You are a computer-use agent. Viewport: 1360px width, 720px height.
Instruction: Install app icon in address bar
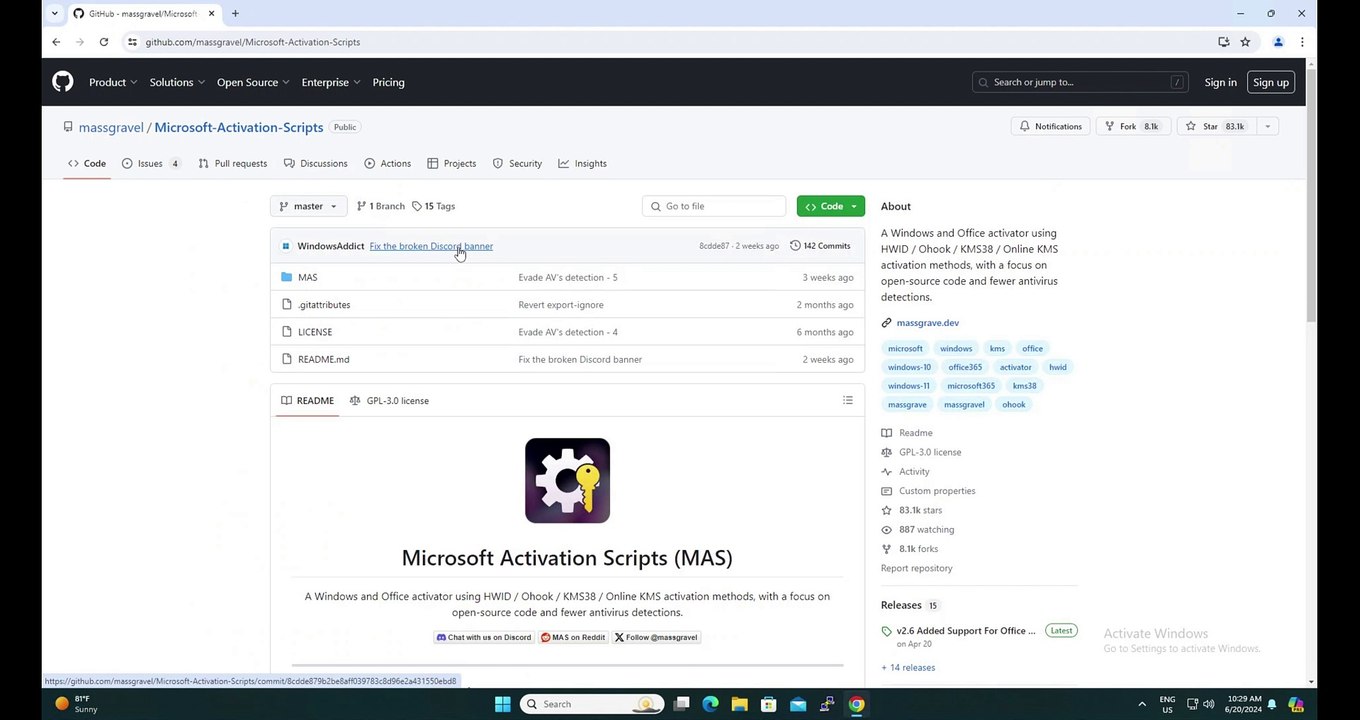(x=1223, y=42)
